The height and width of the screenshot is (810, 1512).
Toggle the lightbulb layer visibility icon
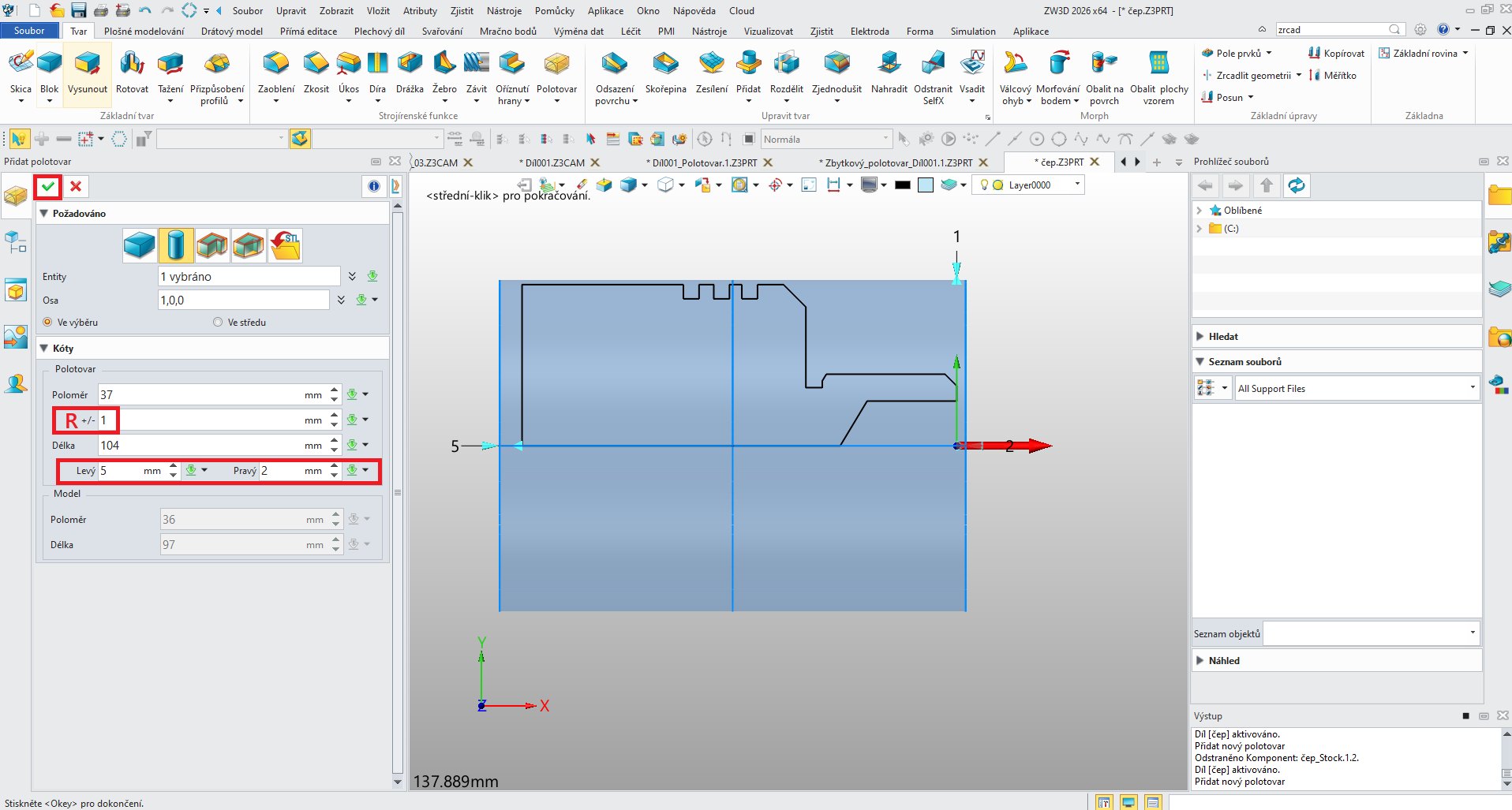click(984, 185)
